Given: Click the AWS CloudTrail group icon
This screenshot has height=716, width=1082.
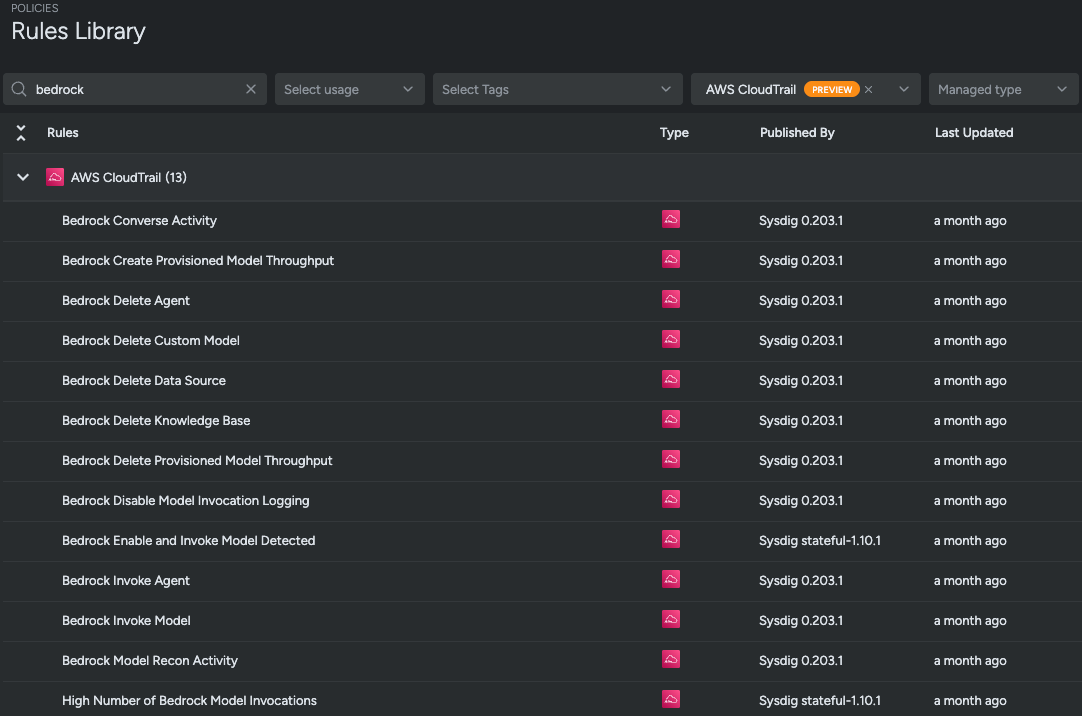Looking at the screenshot, I should pos(55,177).
